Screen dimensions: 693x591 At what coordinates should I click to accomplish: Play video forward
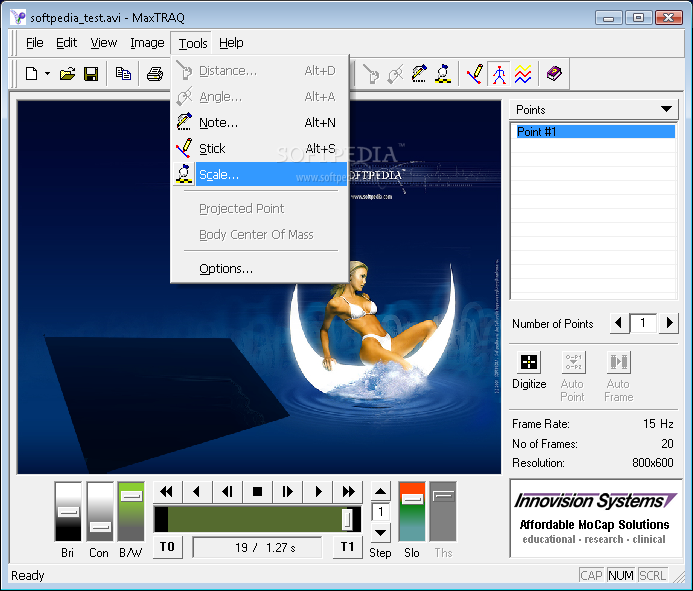click(x=317, y=492)
